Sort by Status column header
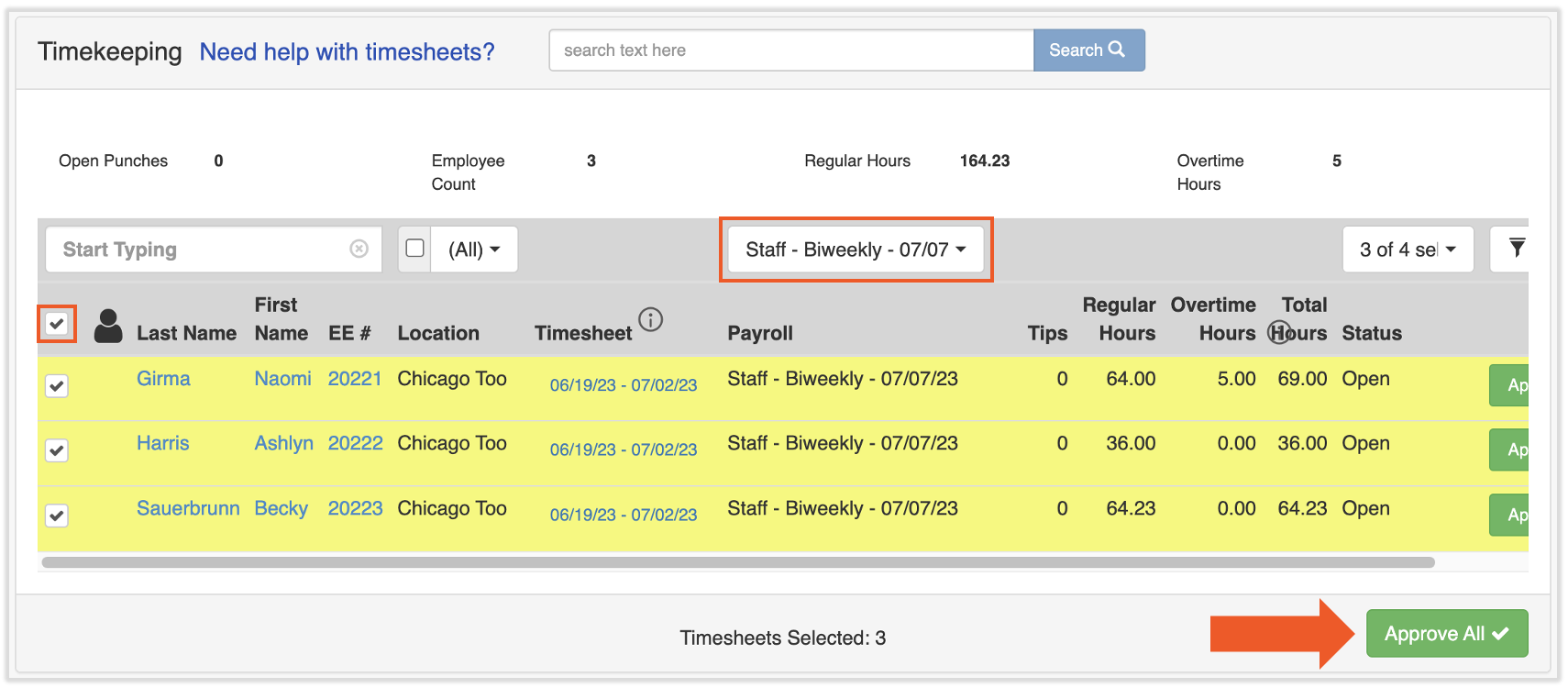1568x688 pixels. point(1371,333)
